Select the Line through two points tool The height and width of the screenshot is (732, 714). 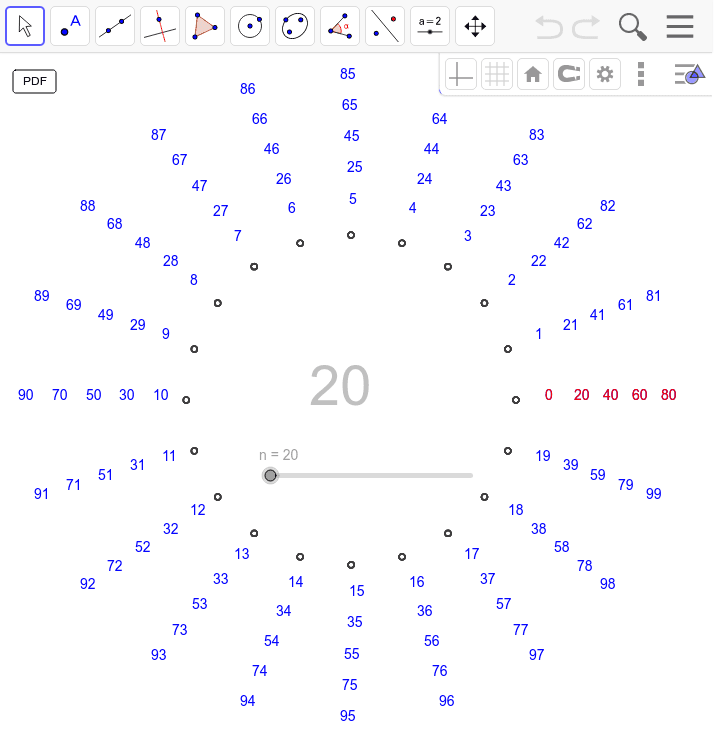[x=115, y=26]
